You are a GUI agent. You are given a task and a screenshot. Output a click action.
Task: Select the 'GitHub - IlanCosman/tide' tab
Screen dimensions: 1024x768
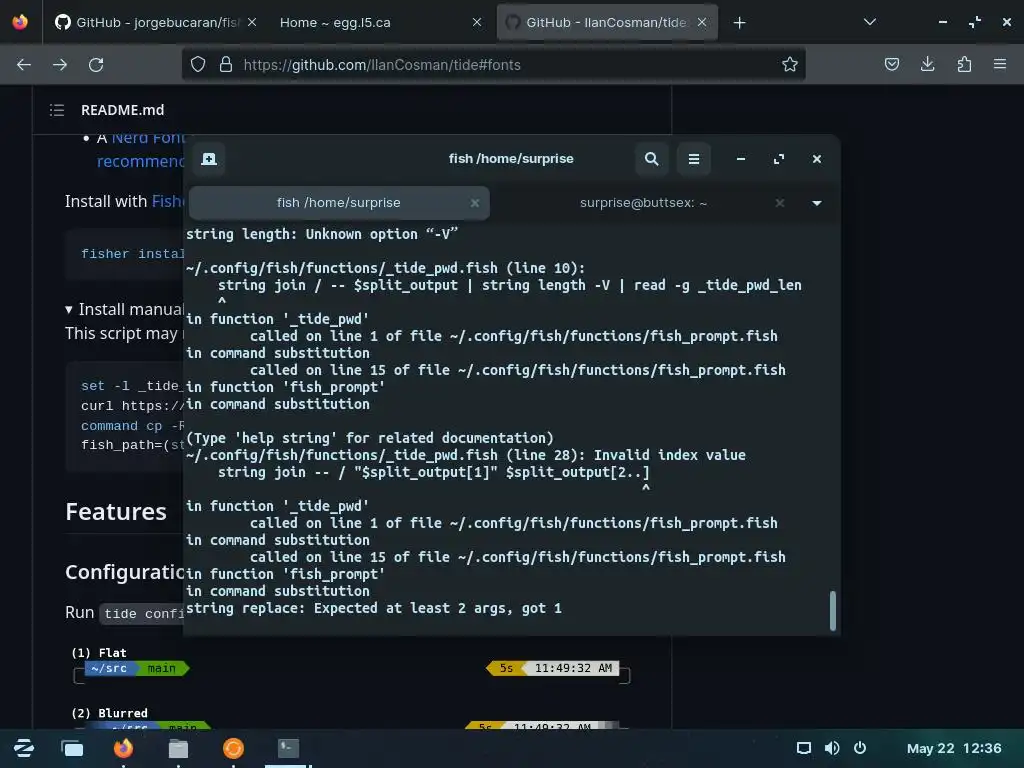tap(607, 23)
